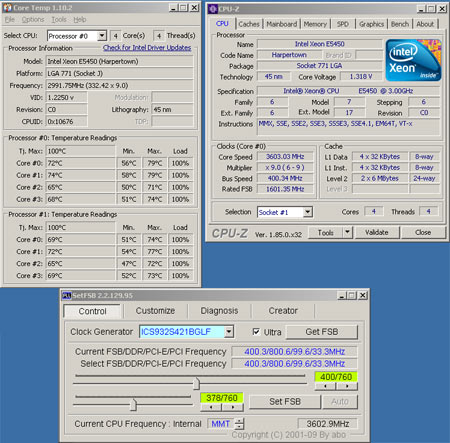Switch to the SPD tab in CPU-Z

[342, 24]
